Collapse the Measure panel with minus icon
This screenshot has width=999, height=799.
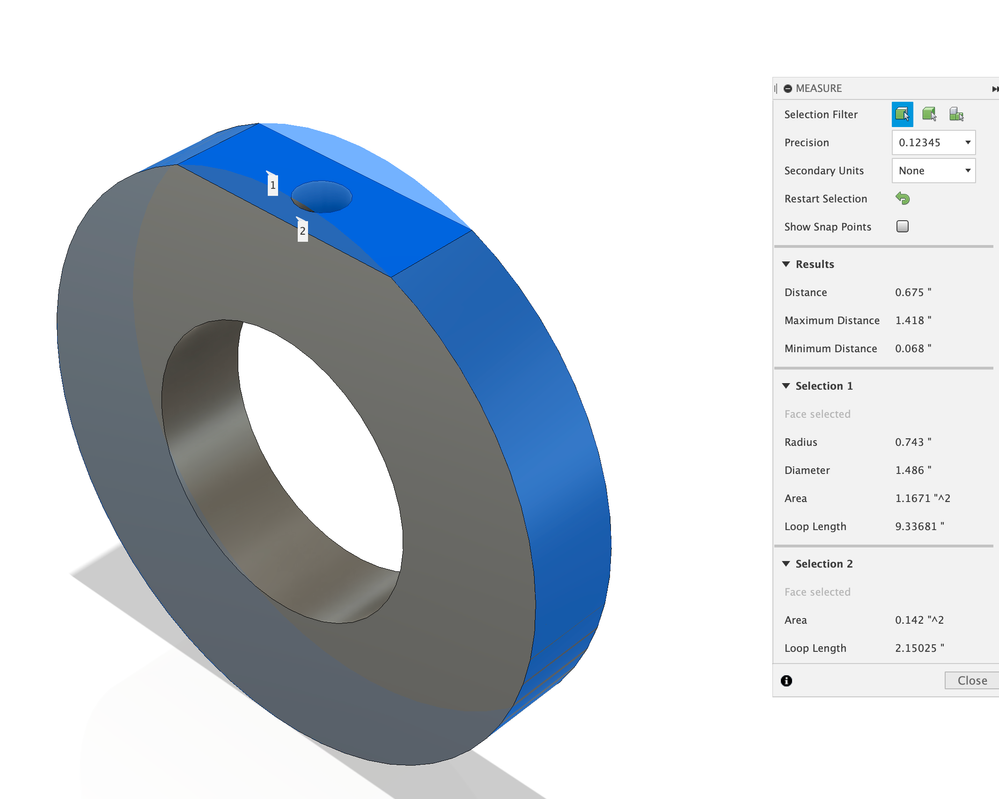[788, 89]
